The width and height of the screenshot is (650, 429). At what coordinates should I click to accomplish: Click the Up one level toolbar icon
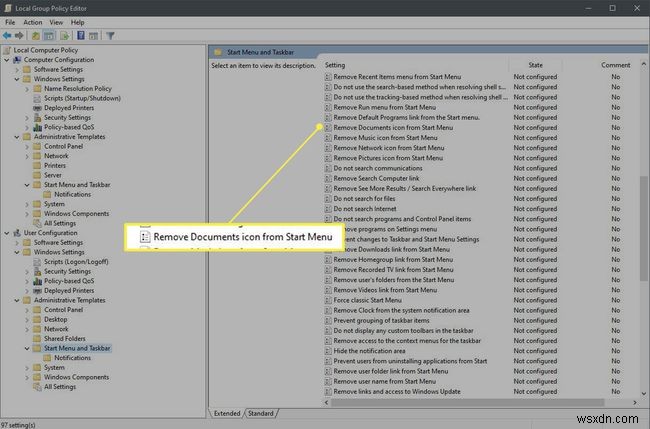point(36,36)
